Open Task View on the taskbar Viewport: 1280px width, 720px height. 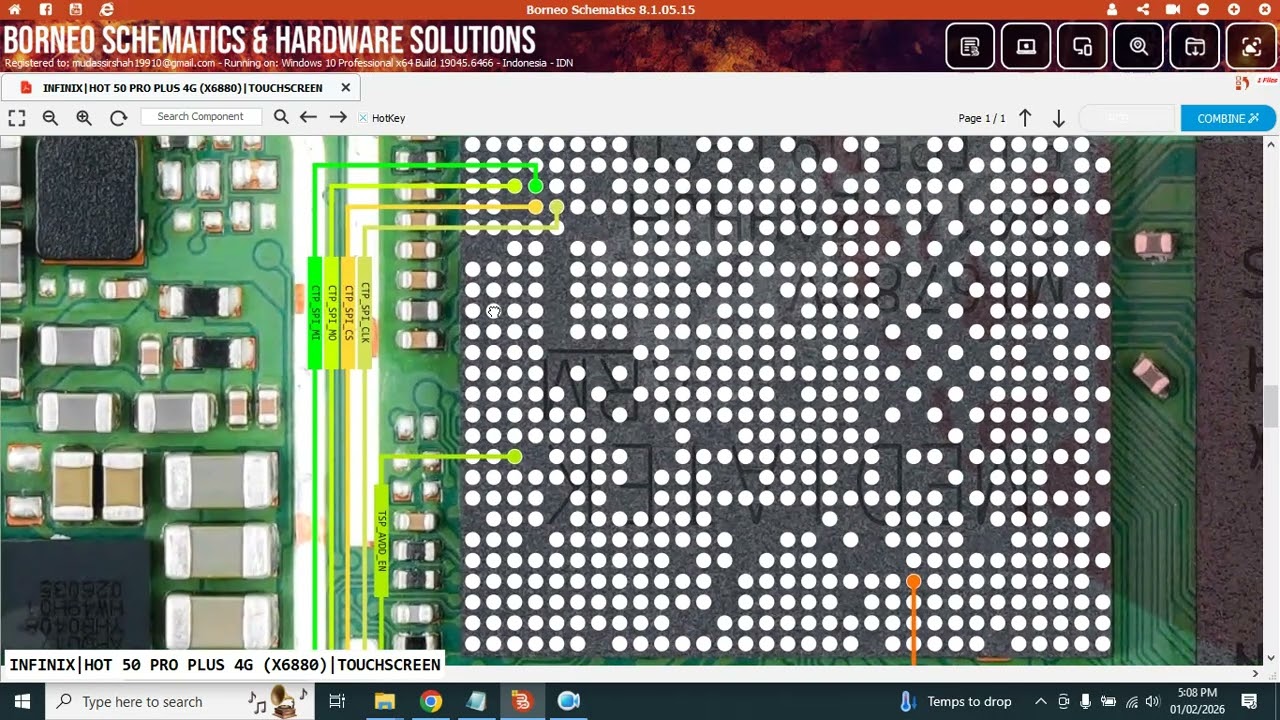(x=337, y=701)
